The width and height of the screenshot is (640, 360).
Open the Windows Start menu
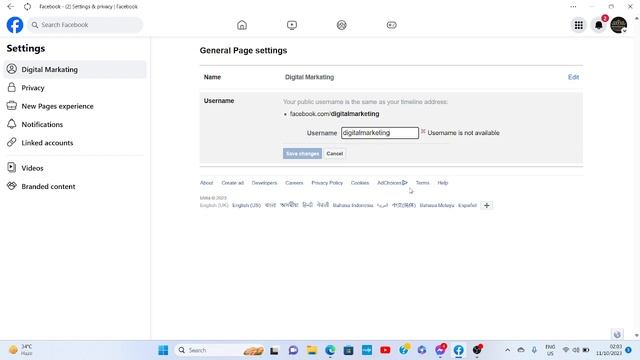(x=163, y=350)
